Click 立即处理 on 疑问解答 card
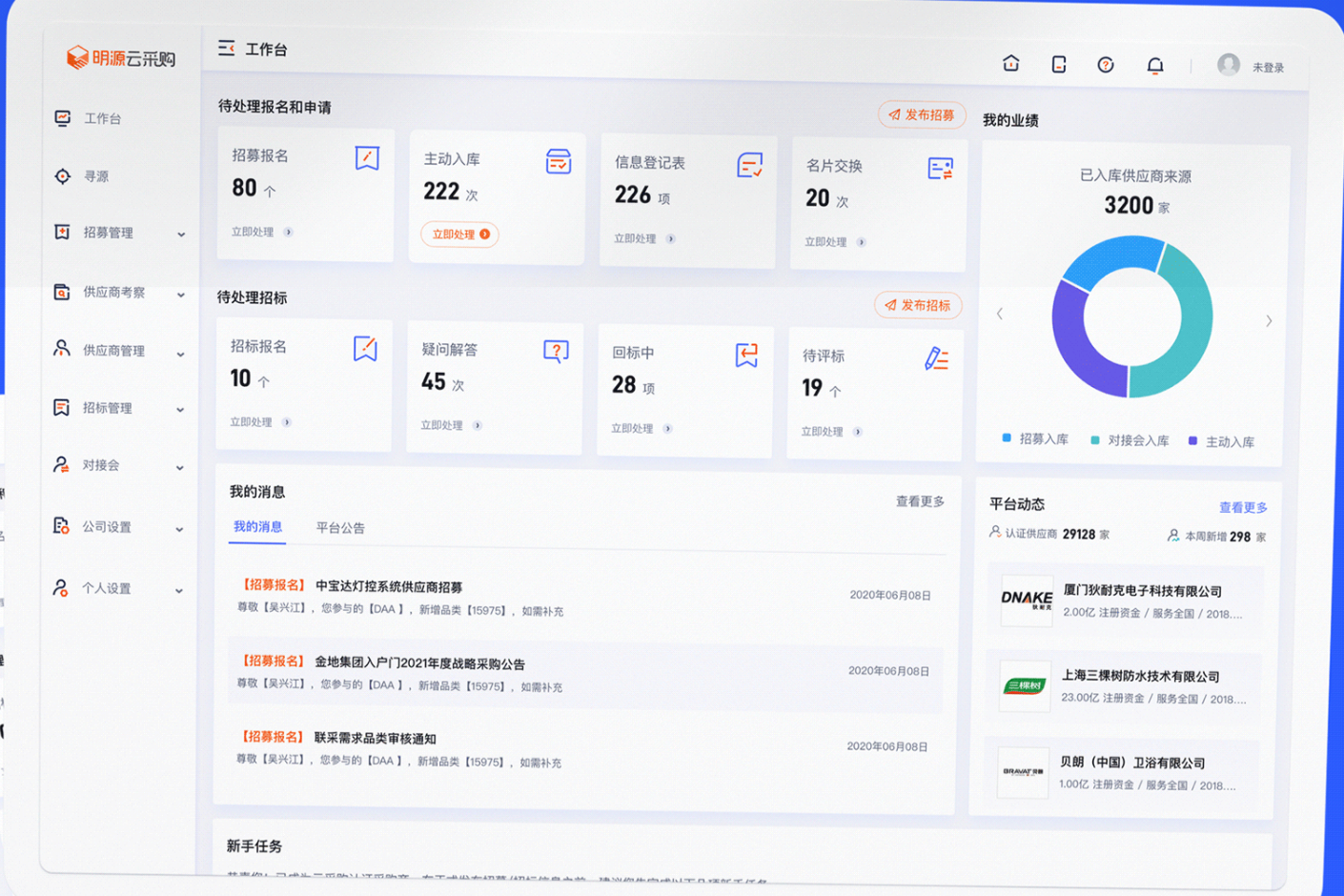Image resolution: width=1344 pixels, height=896 pixels. pos(451,425)
